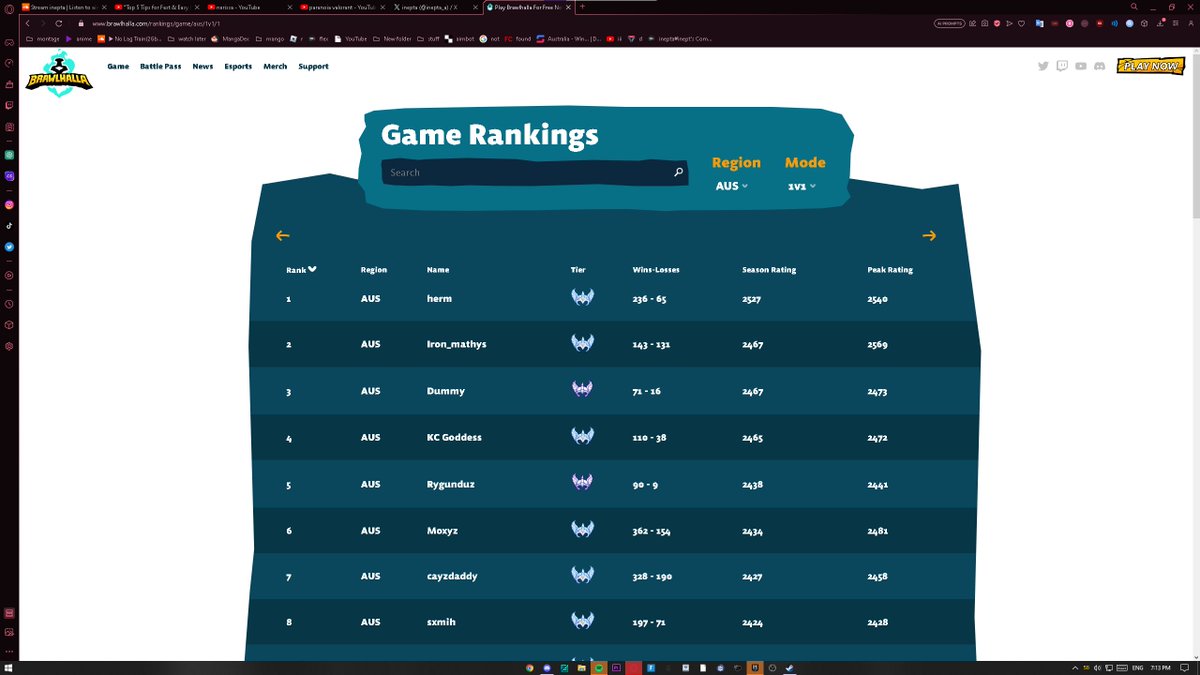Screen dimensions: 1200x675
Task: Open Spotify from taskbar
Action: tap(599, 667)
